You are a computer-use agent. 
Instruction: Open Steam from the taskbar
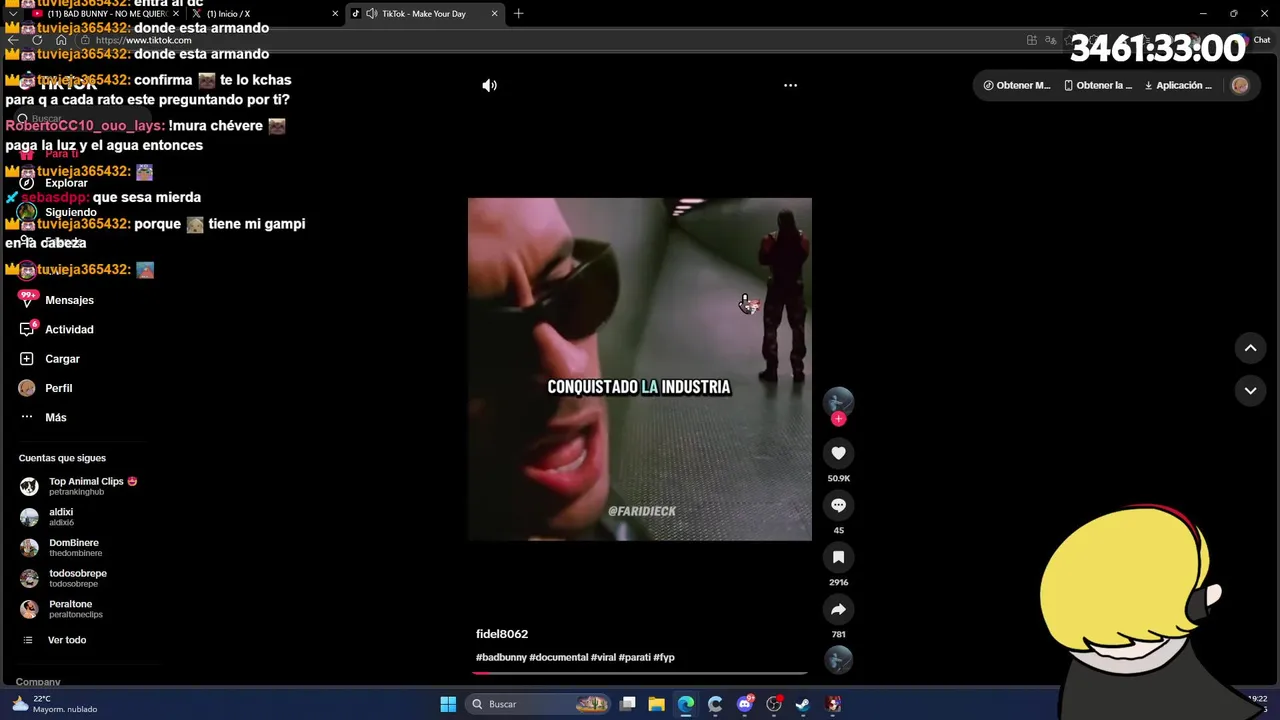(x=803, y=704)
